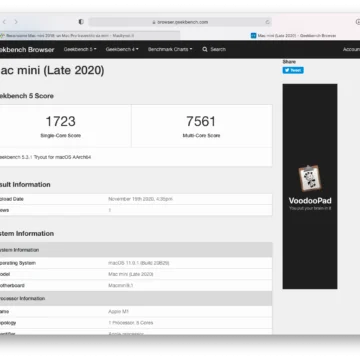Screen dimensions: 360x360
Task: Click the VoodooPad clipboard app icon
Action: [310, 178]
